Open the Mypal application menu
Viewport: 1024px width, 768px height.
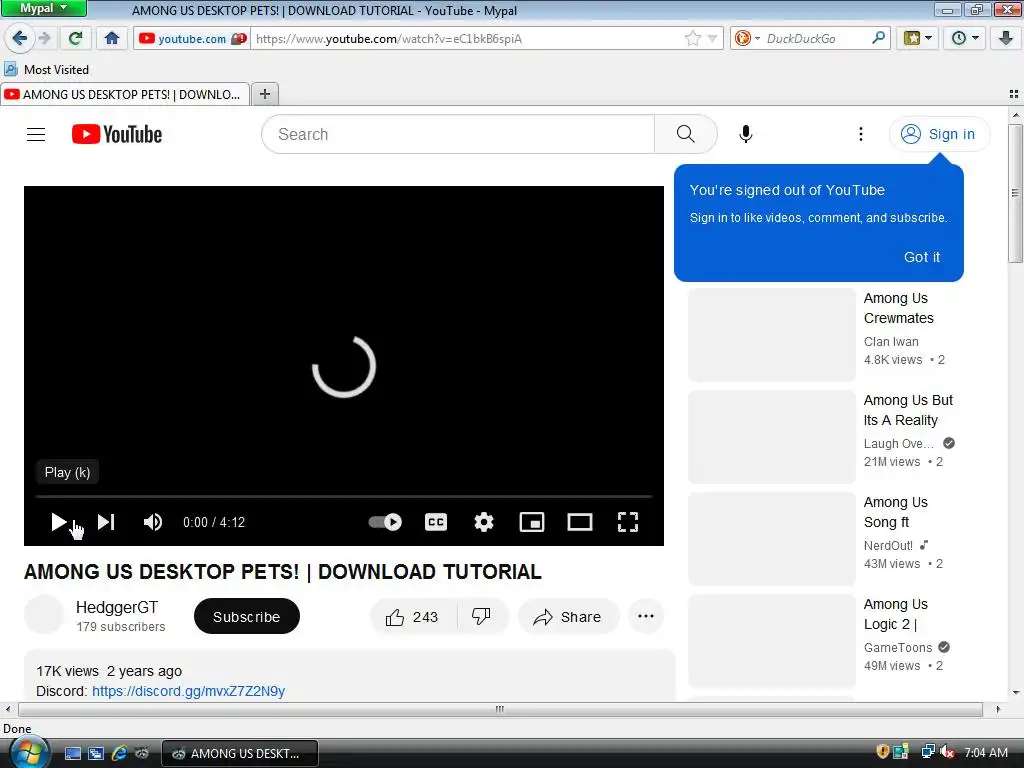coord(43,8)
